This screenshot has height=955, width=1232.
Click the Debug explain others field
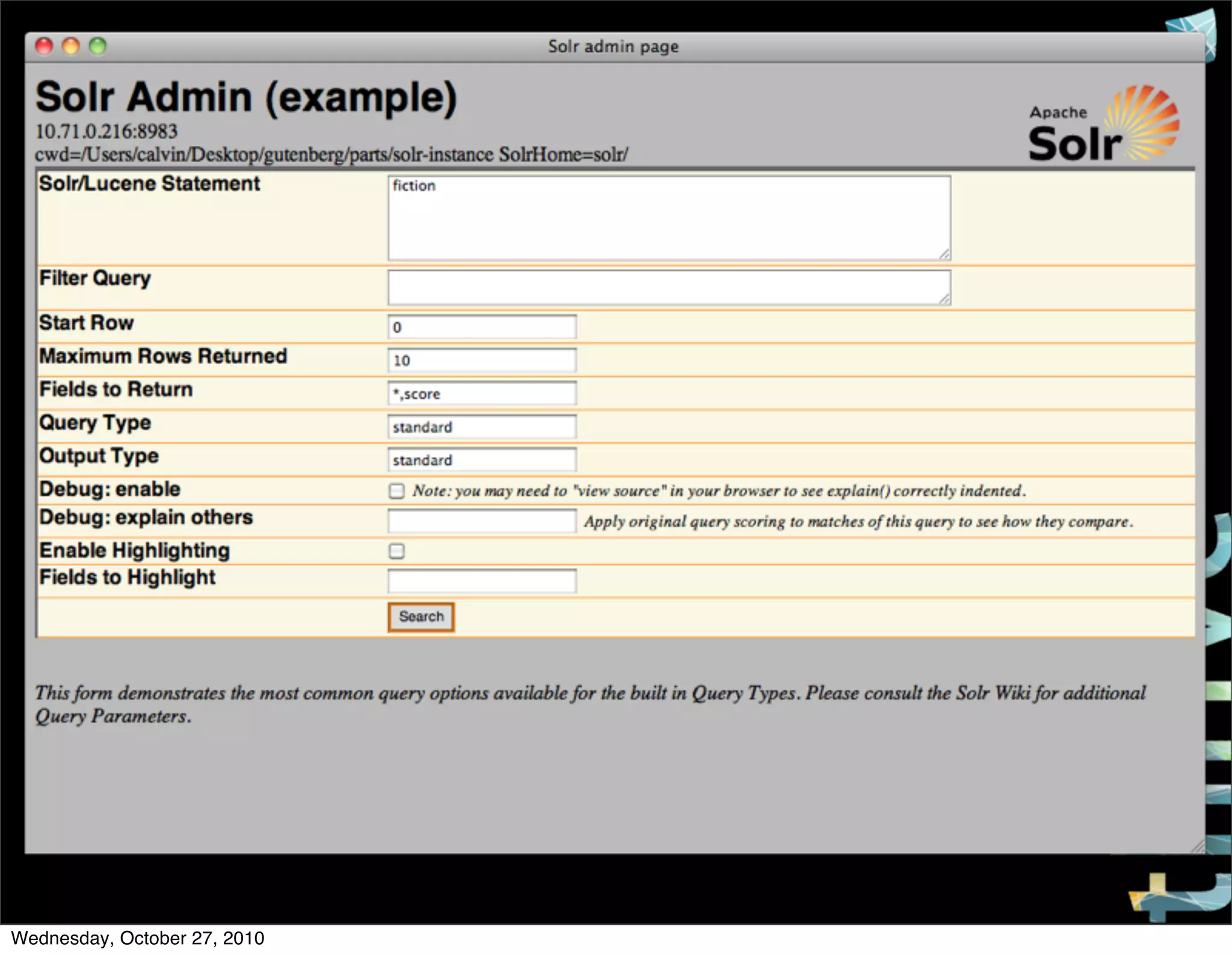(482, 521)
